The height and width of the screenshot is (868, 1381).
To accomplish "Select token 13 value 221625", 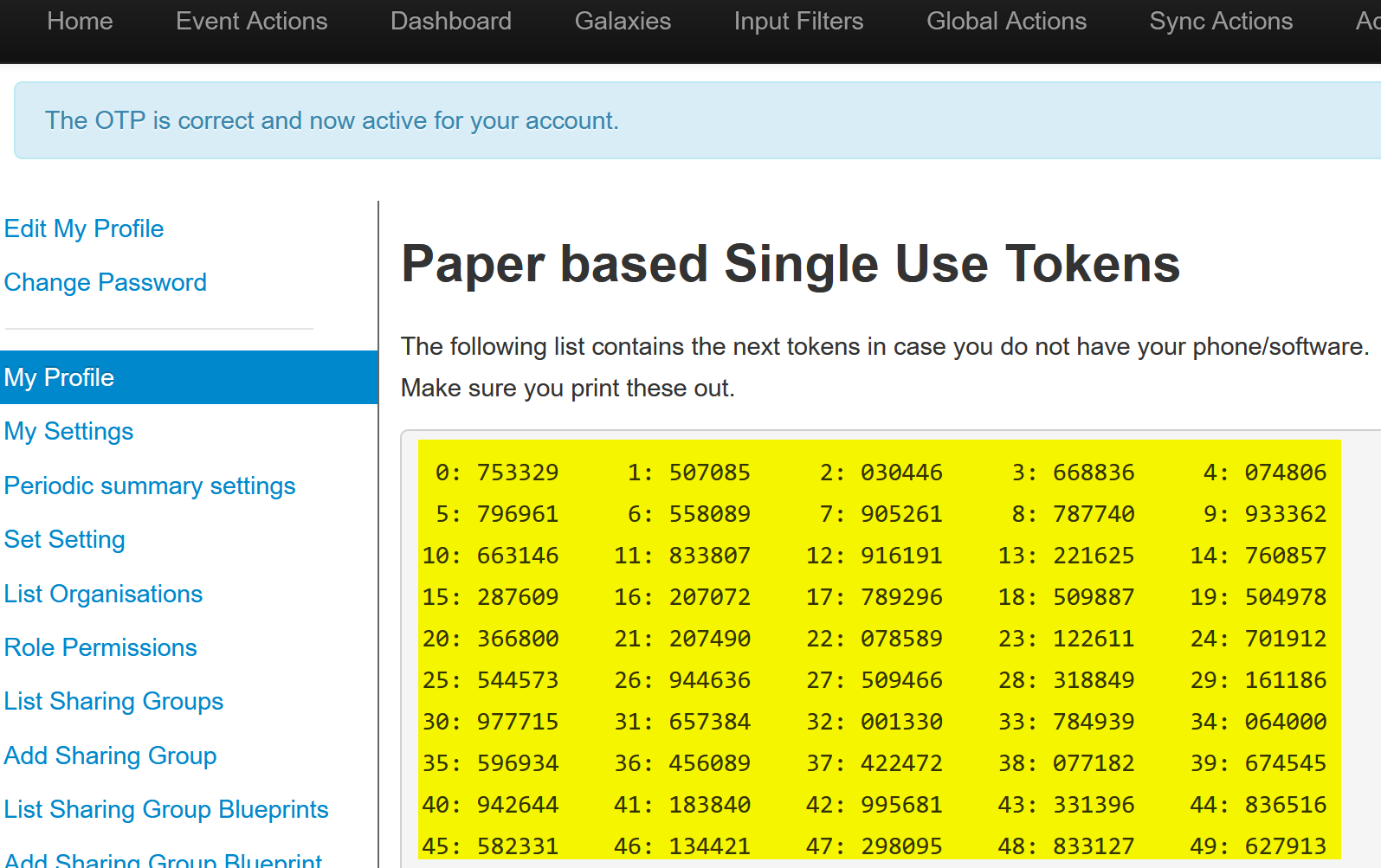I will pyautogui.click(x=1094, y=556).
